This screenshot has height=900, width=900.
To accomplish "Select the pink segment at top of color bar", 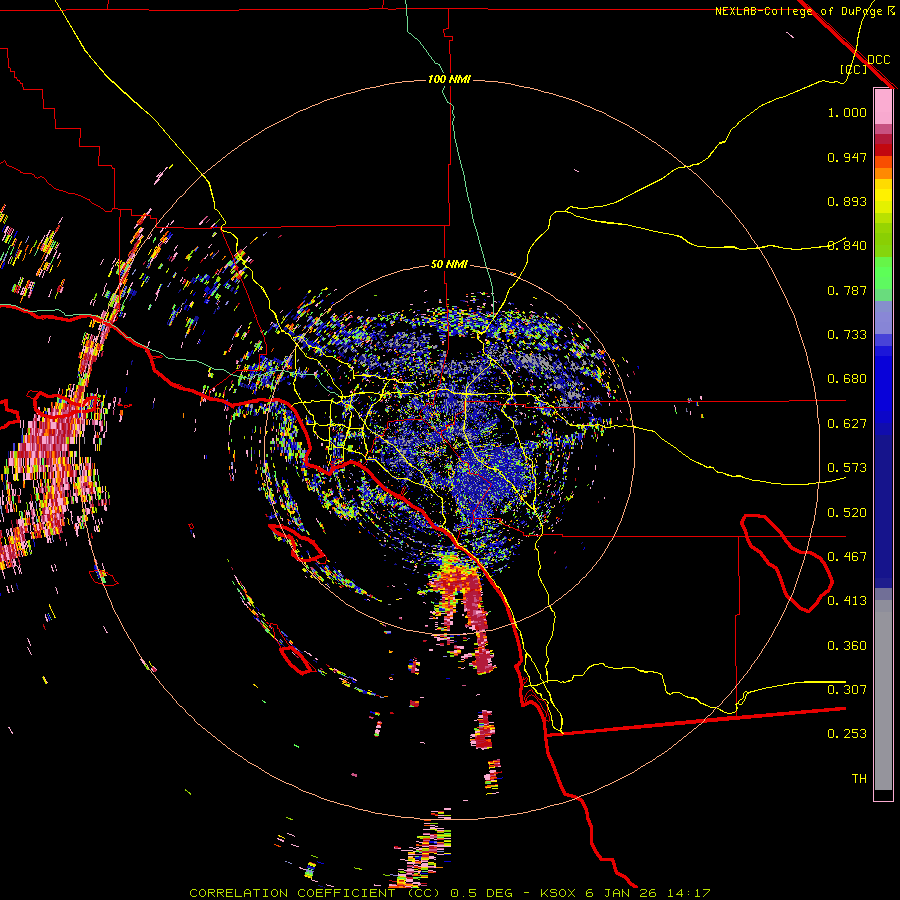I will point(883,106).
